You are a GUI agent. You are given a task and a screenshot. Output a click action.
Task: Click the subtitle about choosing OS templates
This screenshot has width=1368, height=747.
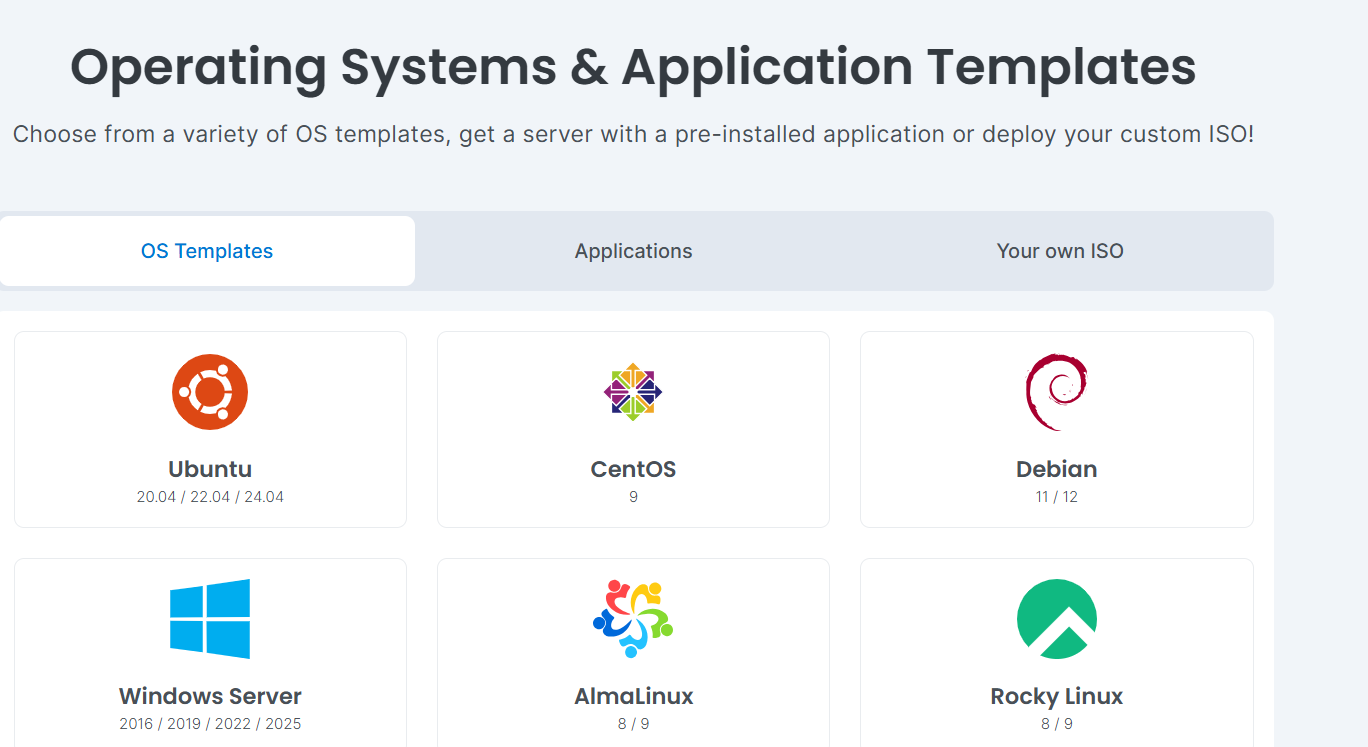[x=633, y=134]
